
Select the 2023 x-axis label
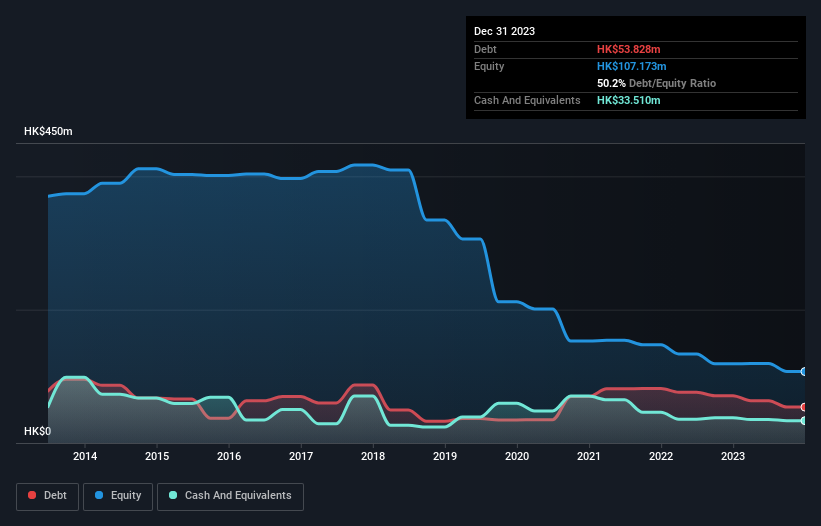click(x=733, y=456)
